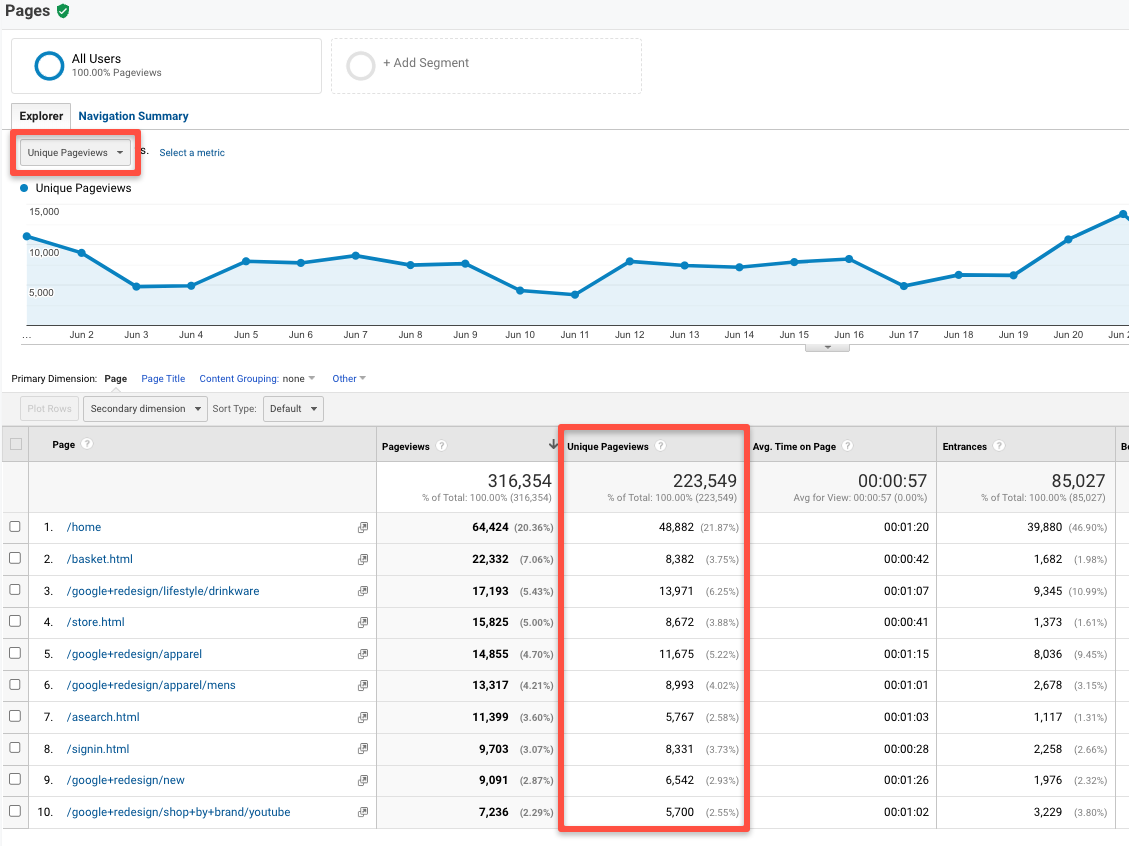This screenshot has height=846, width=1129.
Task: Click the open-page icon next to /basket.html
Action: pyautogui.click(x=363, y=559)
